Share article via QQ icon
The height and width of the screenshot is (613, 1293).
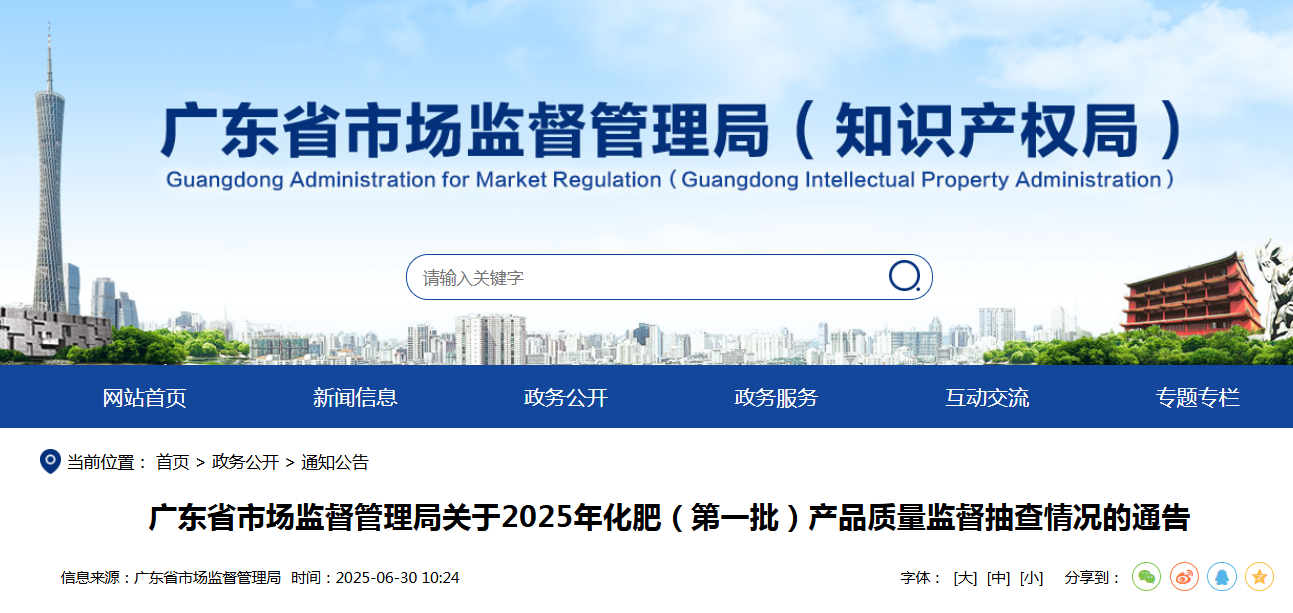point(1222,577)
